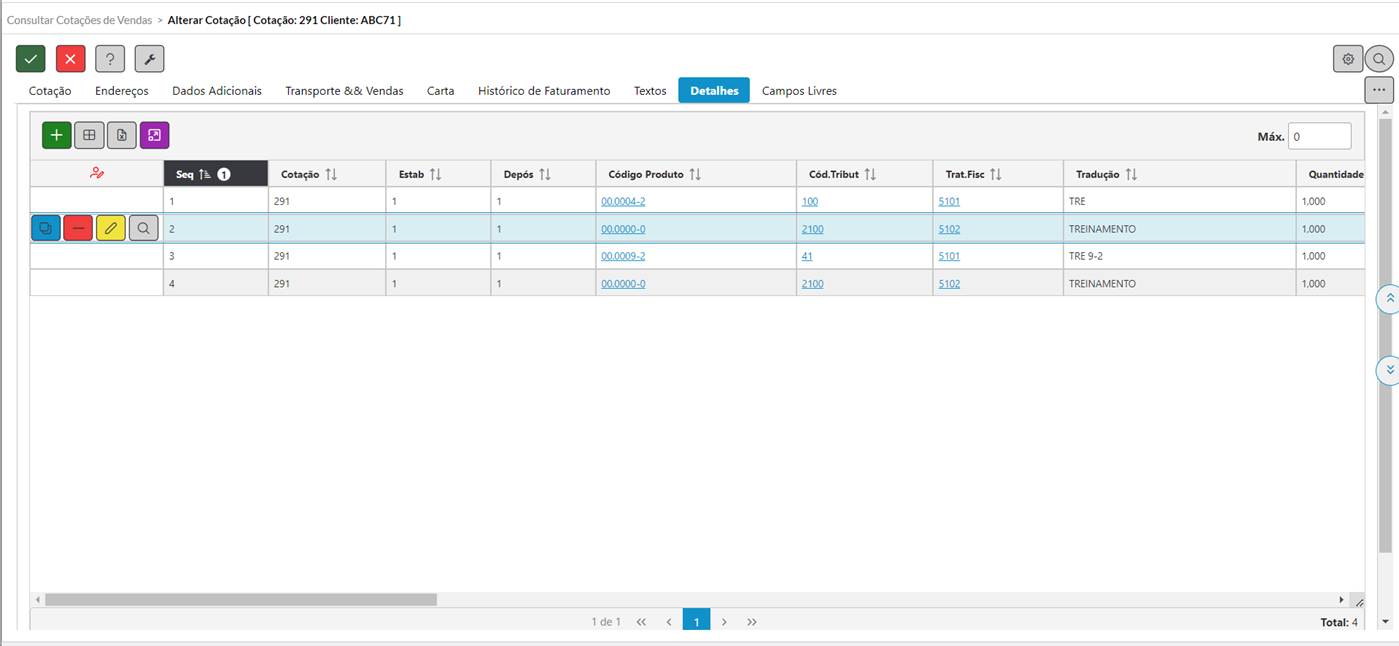View row 2 details with magnifier icon

[144, 229]
